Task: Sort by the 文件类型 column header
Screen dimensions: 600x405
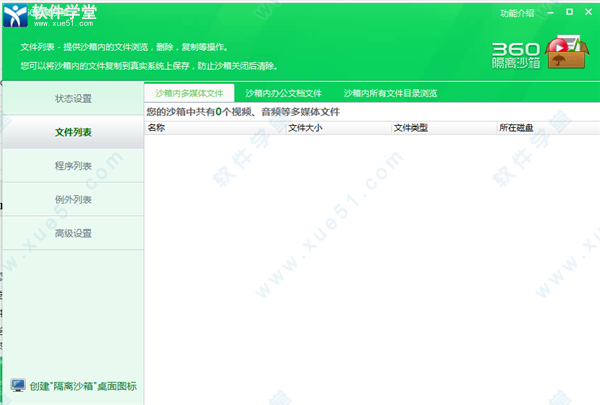Action: pos(444,128)
